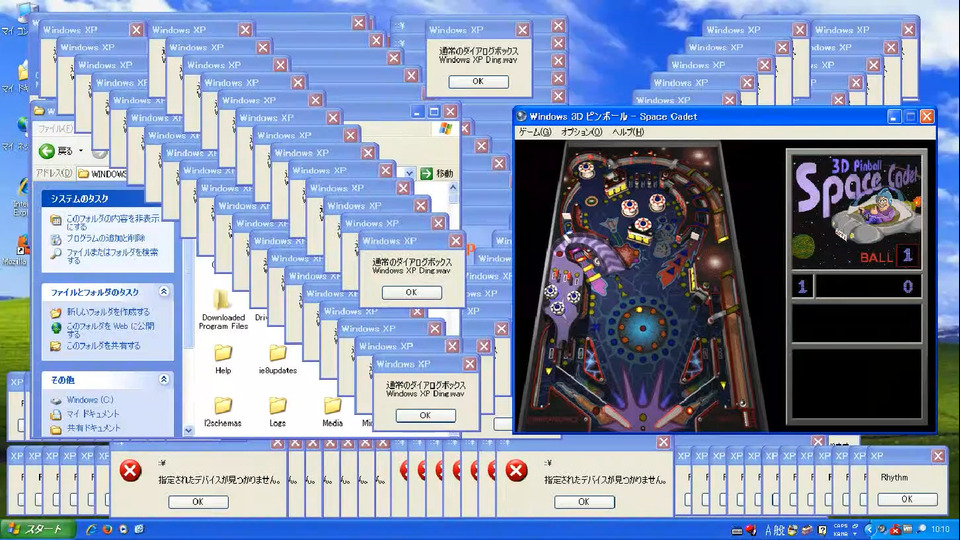Select the Logs folder icon
This screenshot has height=540, width=960.
(277, 406)
